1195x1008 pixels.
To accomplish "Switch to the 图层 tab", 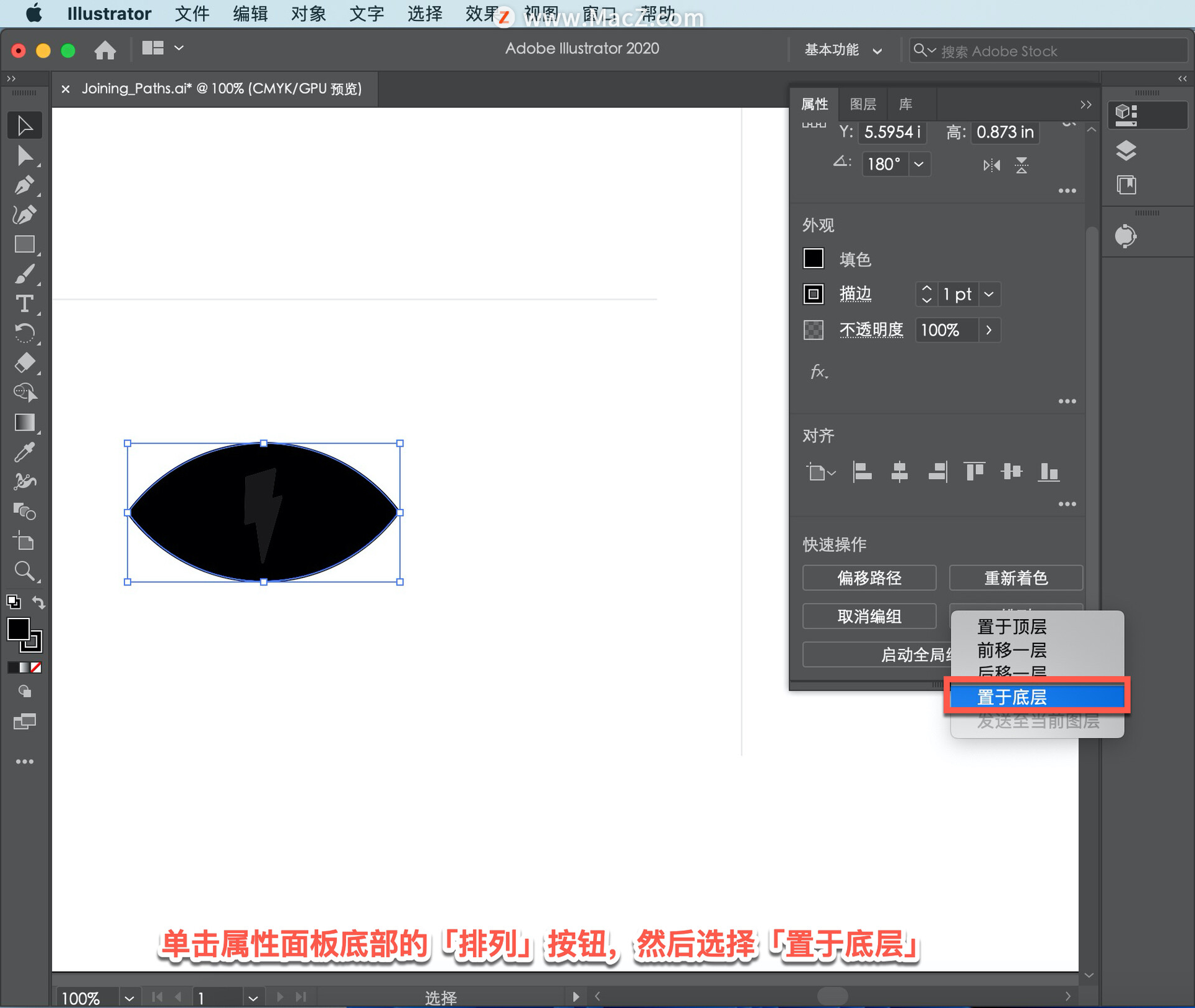I will pos(863,104).
